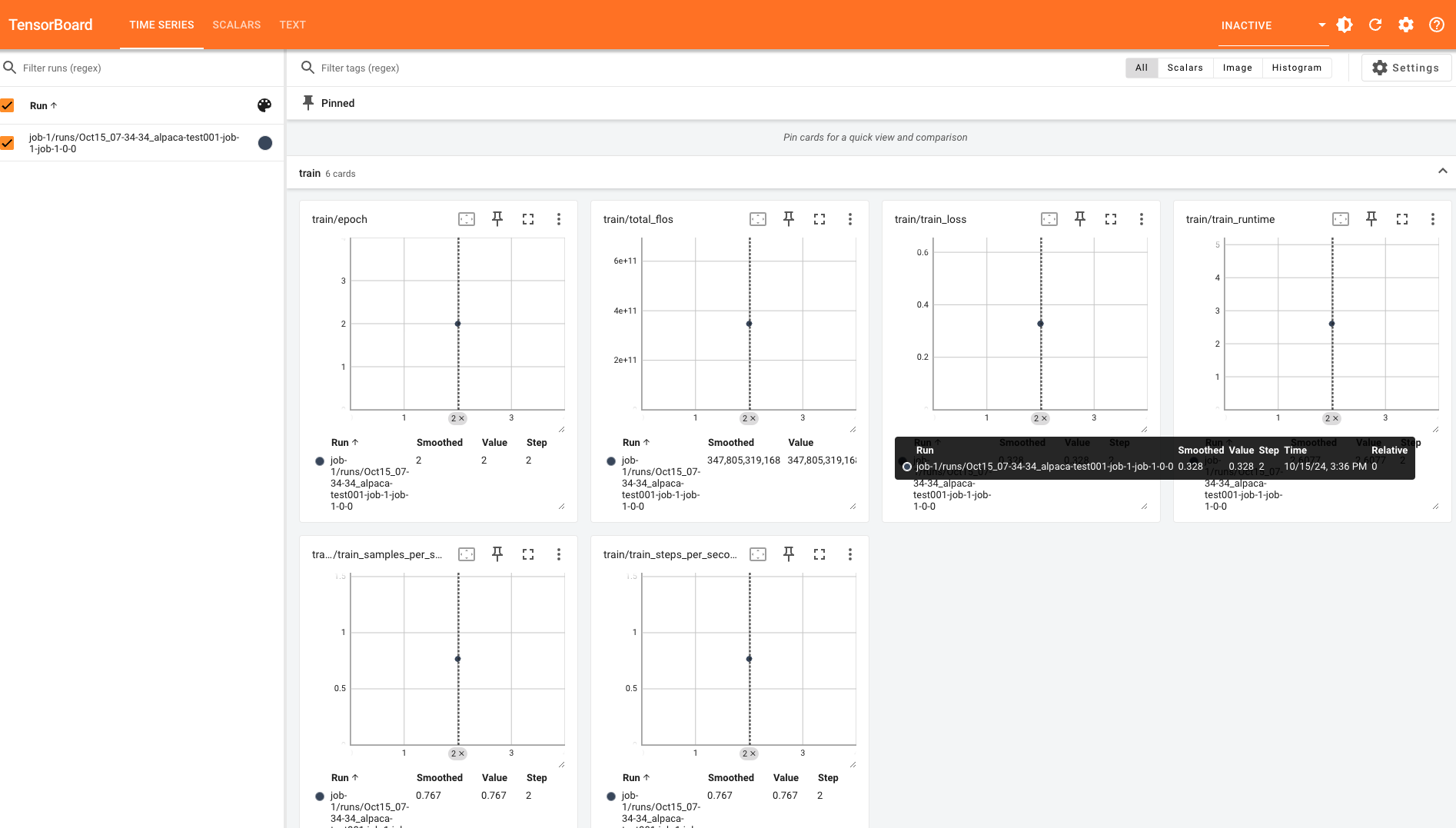Remove step 2 marker on train/epoch chart
The height and width of the screenshot is (828, 1456).
coord(462,419)
